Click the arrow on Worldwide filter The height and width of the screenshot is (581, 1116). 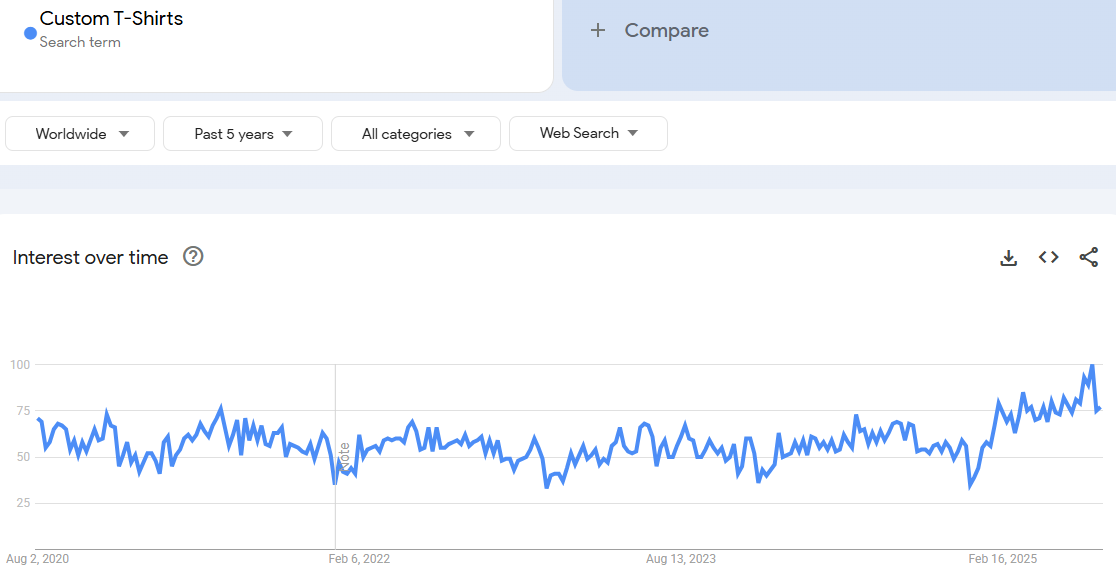(124, 134)
